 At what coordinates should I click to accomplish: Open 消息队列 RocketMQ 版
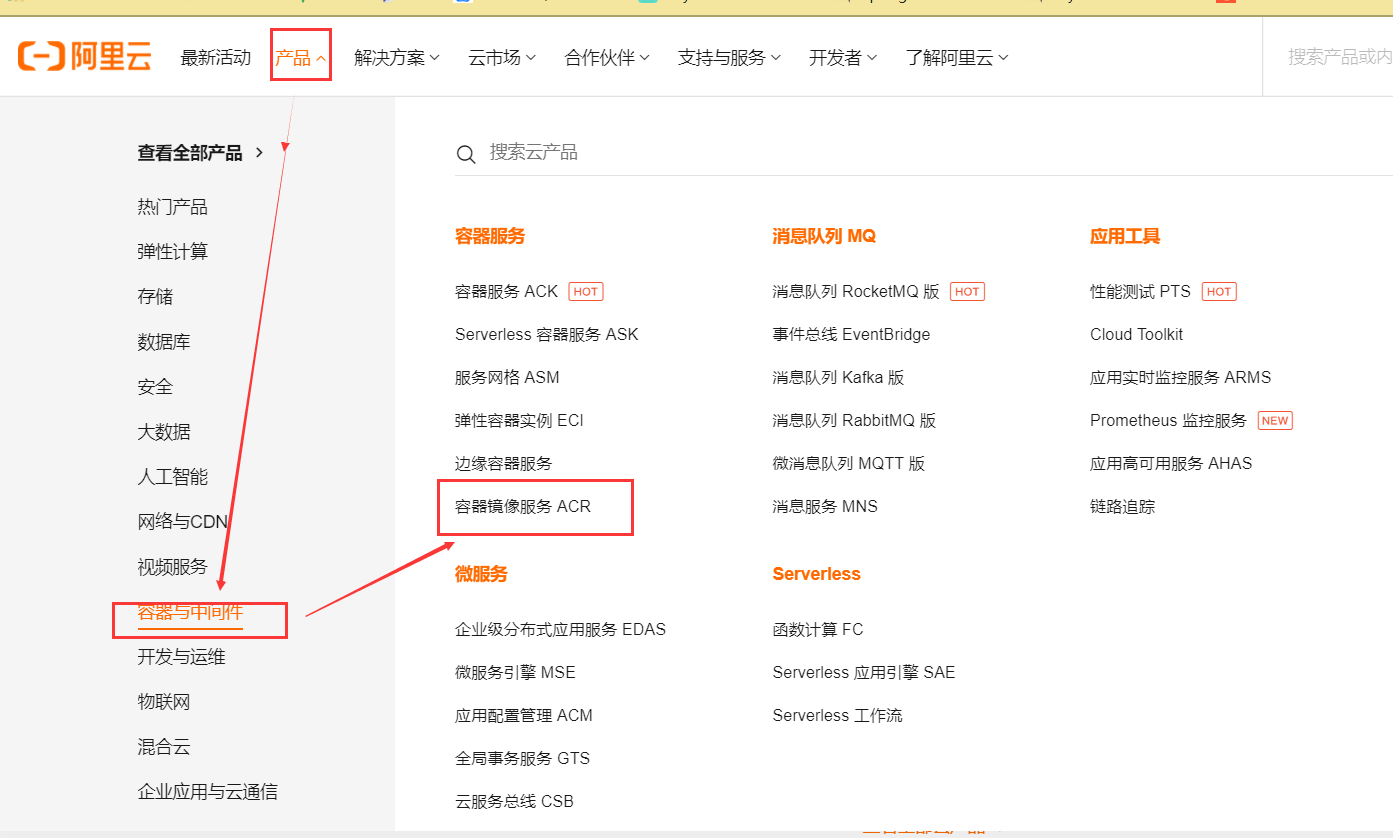[x=856, y=292]
